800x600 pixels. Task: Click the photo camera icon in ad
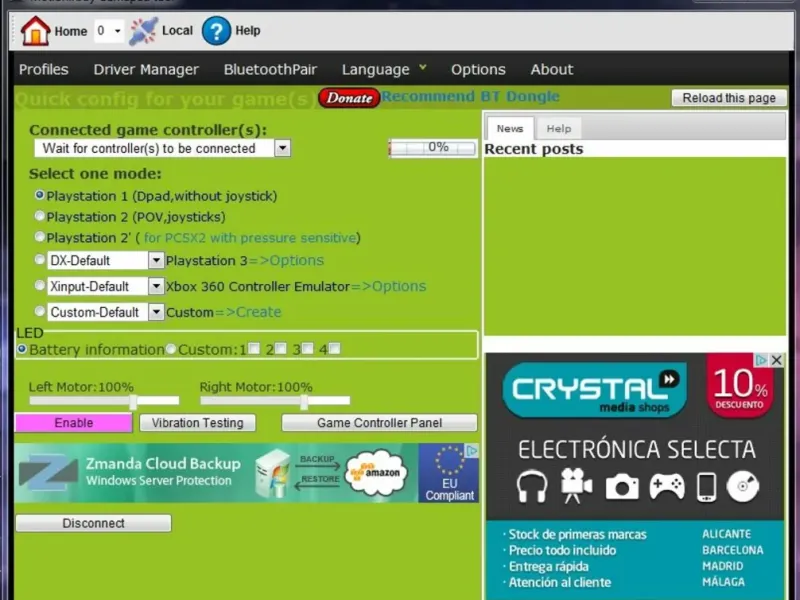coord(622,487)
